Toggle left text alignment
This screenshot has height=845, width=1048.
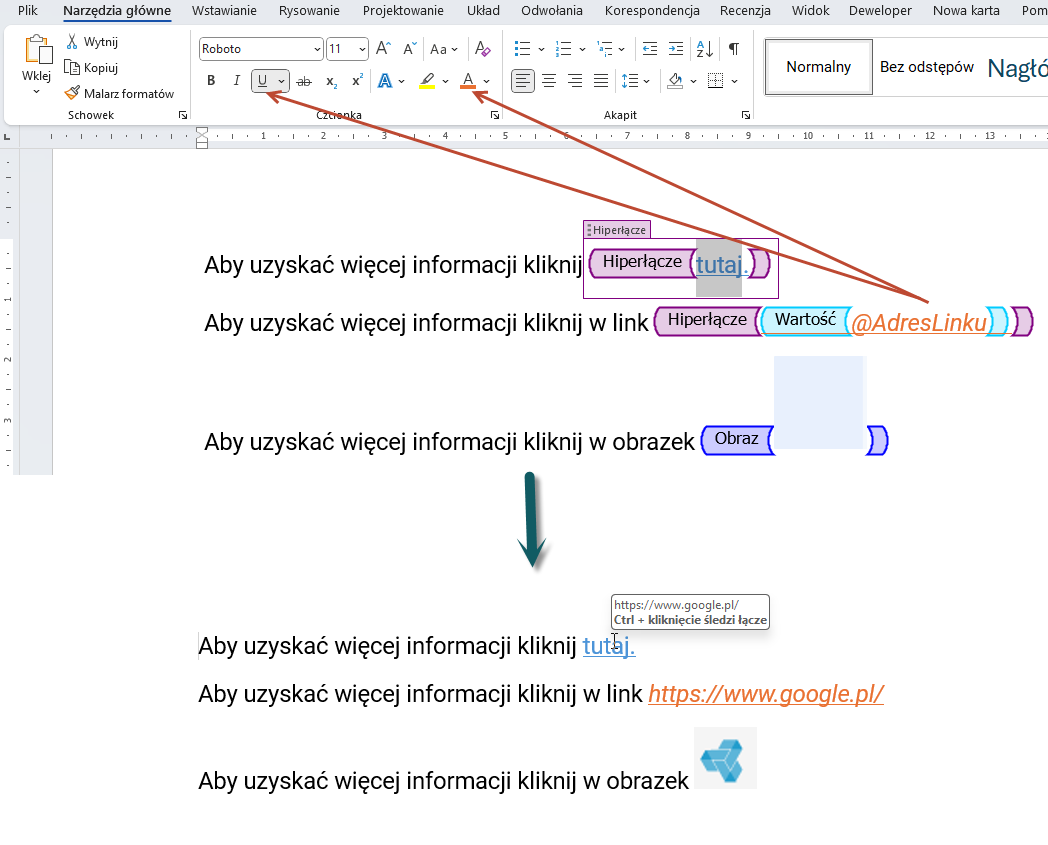523,82
